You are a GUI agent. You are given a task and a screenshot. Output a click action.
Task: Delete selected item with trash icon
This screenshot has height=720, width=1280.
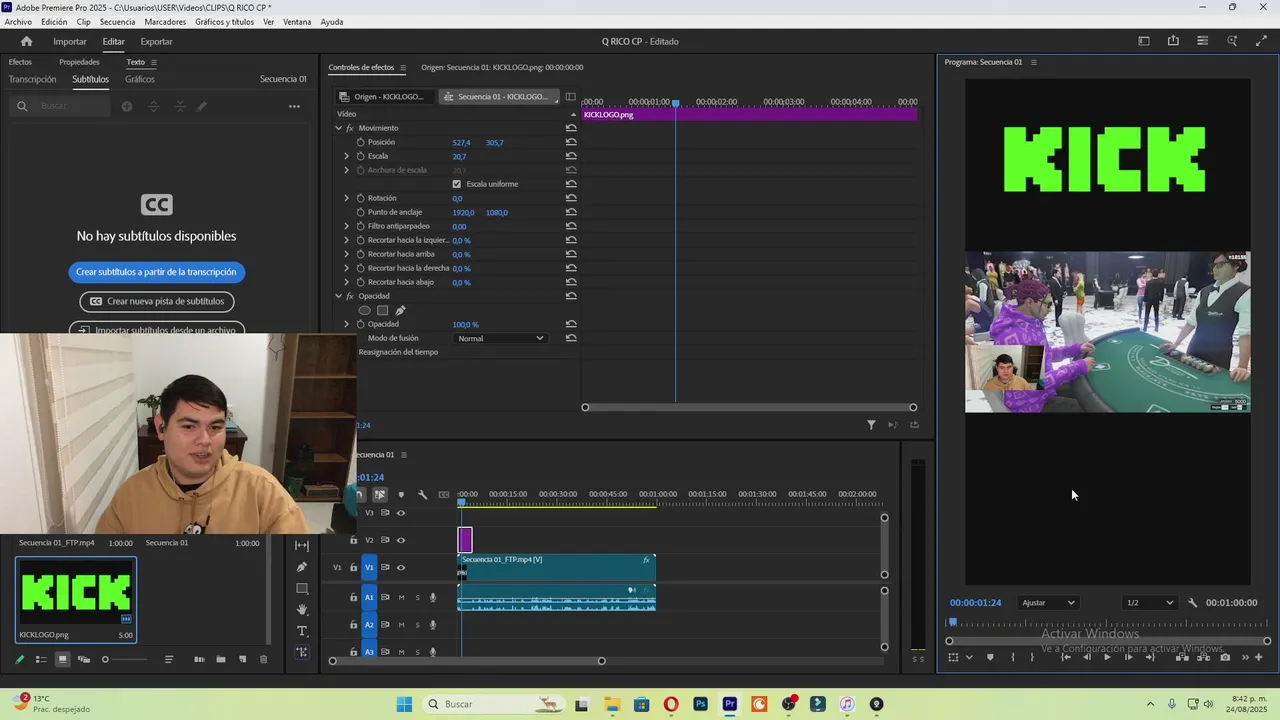point(264,659)
